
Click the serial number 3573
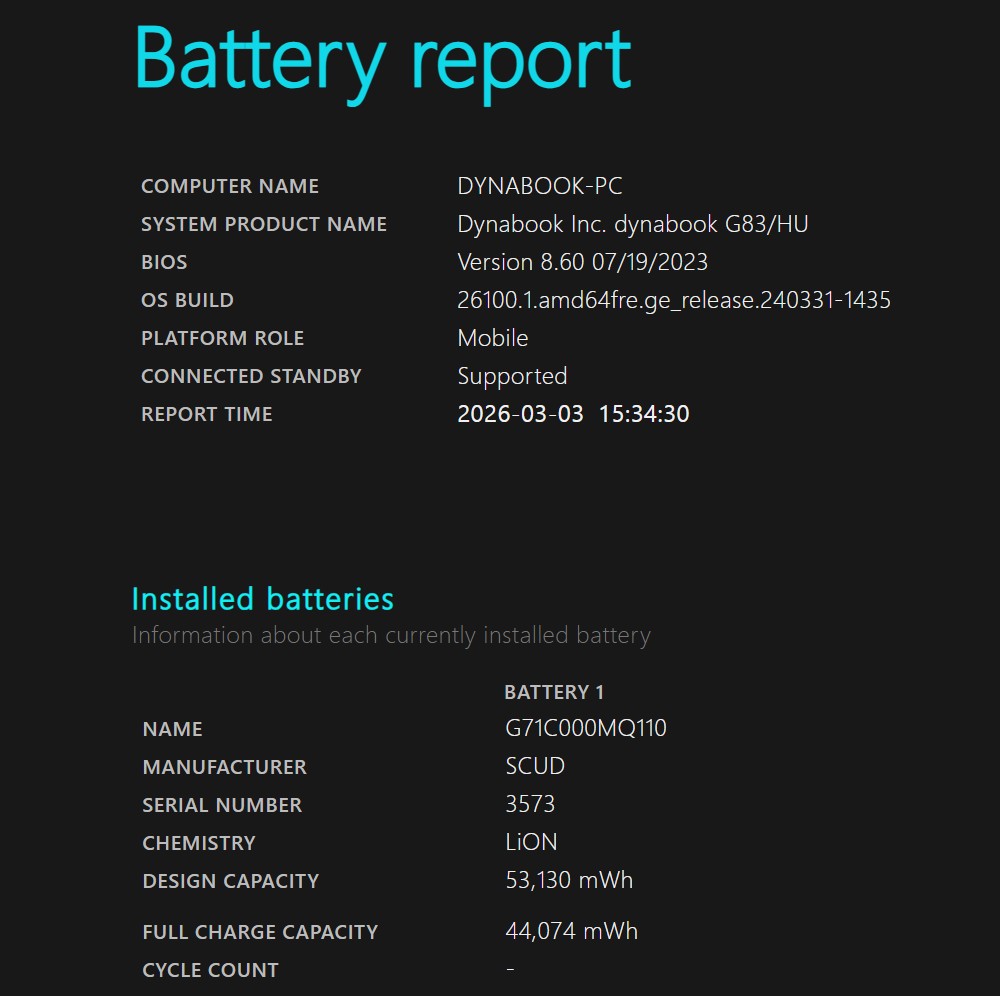(530, 805)
